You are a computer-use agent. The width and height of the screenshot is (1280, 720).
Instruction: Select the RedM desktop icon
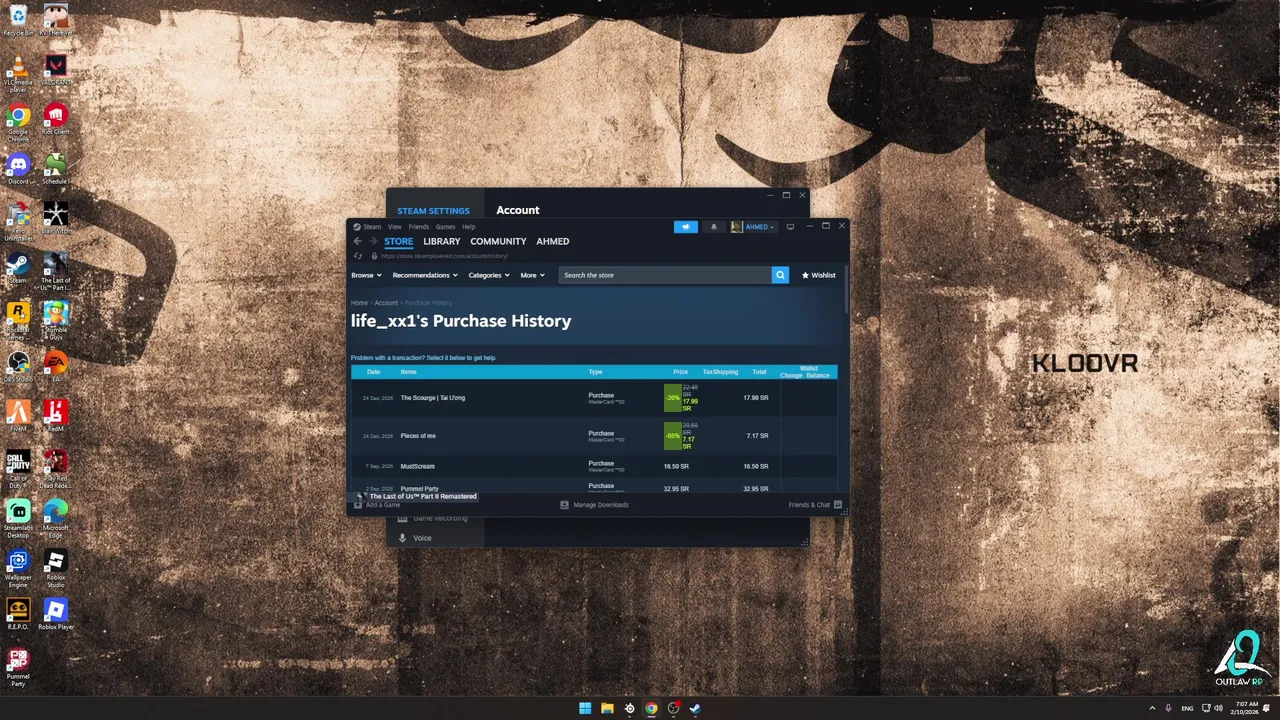click(56, 416)
